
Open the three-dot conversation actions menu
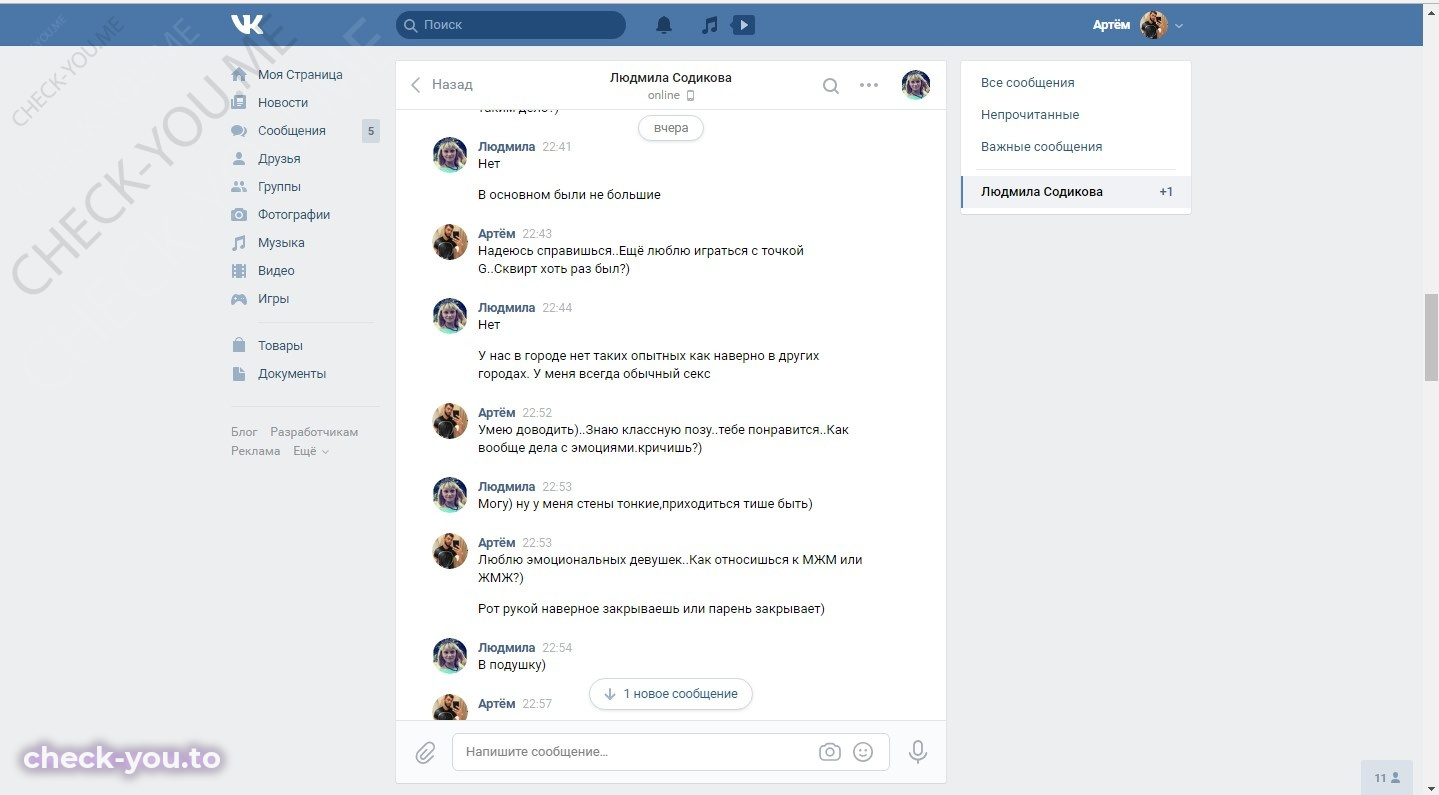869,85
